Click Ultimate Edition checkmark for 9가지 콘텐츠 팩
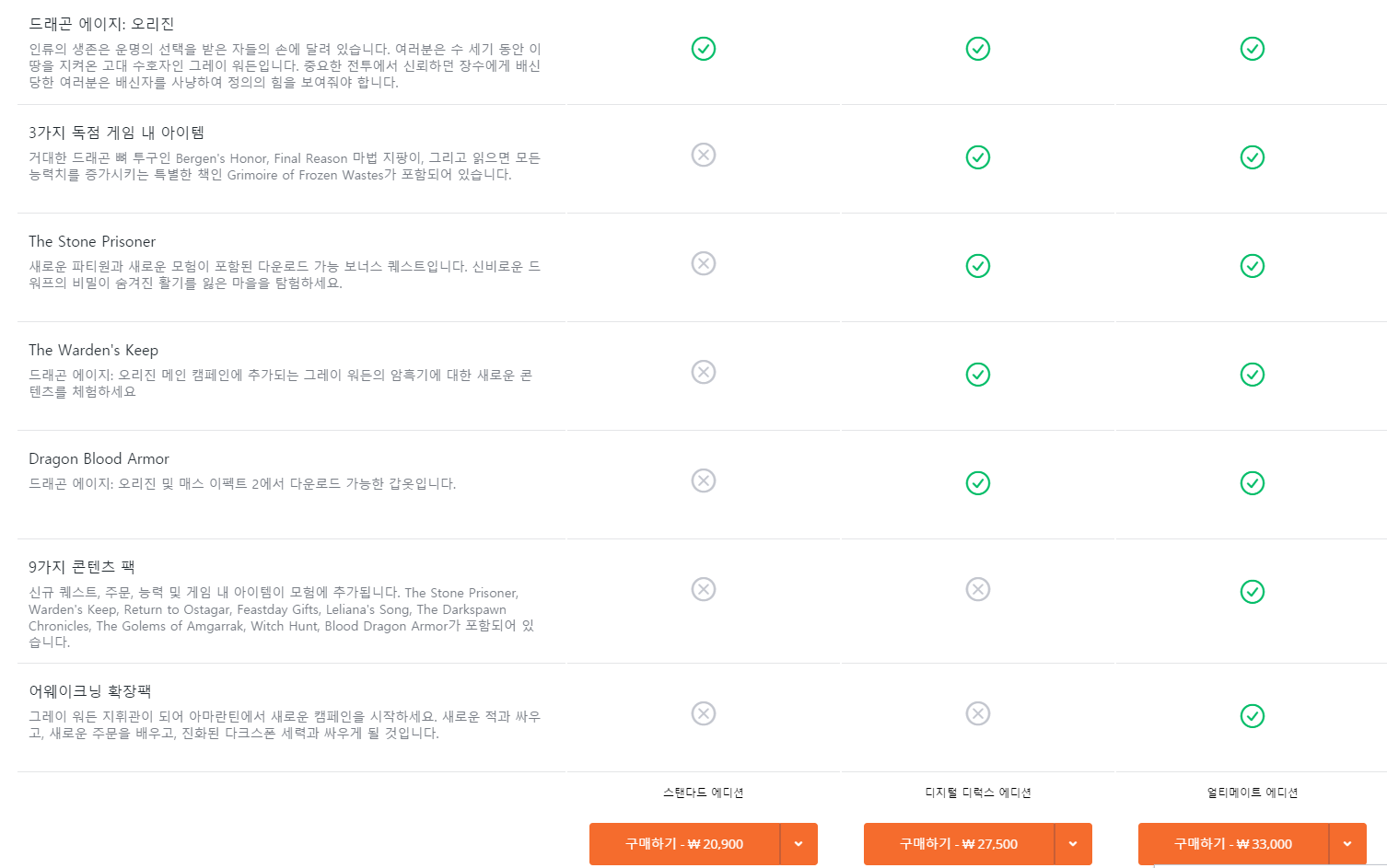 [x=1253, y=592]
